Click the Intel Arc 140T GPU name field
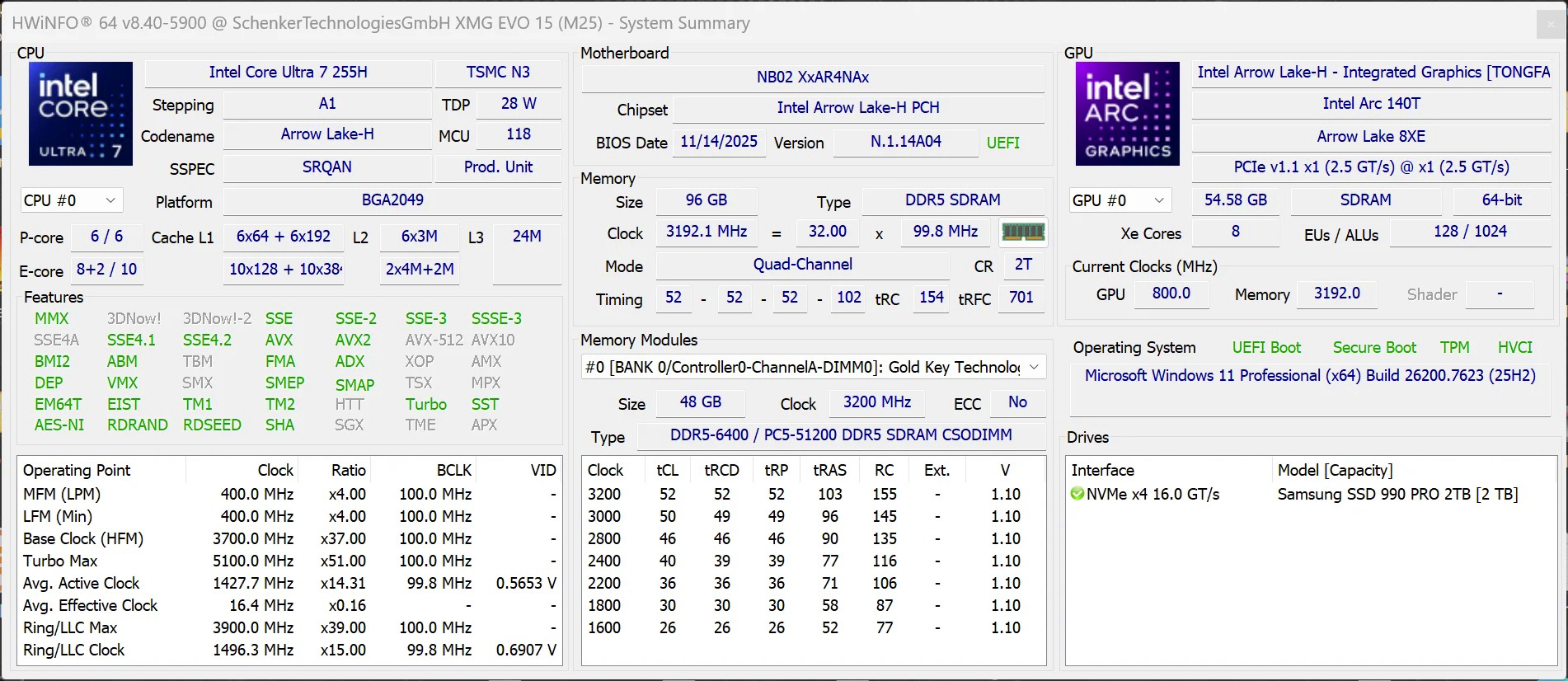Image resolution: width=1568 pixels, height=681 pixels. point(1371,104)
